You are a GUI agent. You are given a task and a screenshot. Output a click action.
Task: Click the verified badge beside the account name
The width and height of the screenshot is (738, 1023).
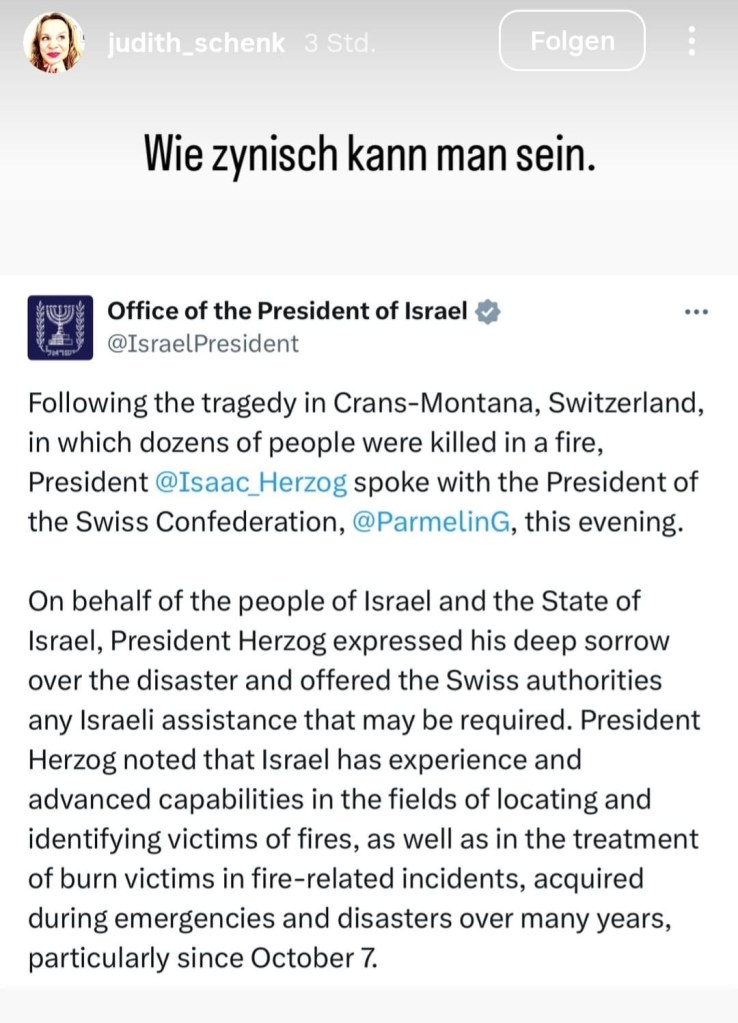coord(487,311)
